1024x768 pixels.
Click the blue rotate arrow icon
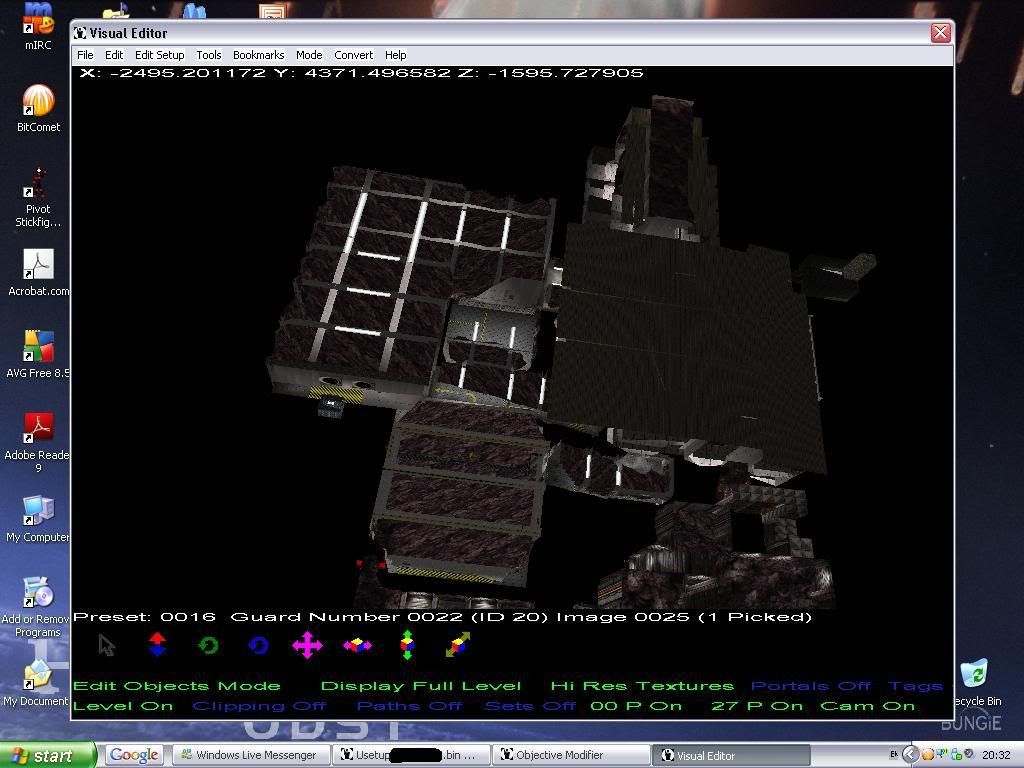coord(259,645)
